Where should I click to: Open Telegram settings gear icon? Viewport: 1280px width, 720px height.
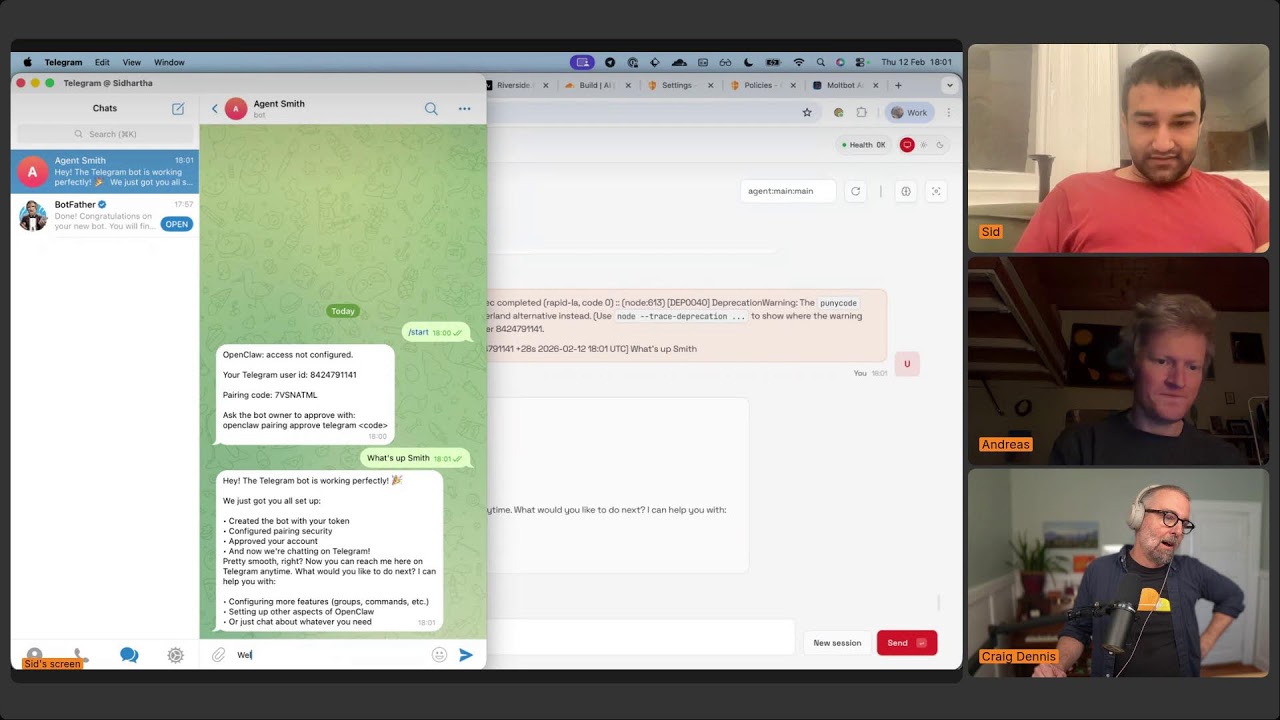[175, 655]
